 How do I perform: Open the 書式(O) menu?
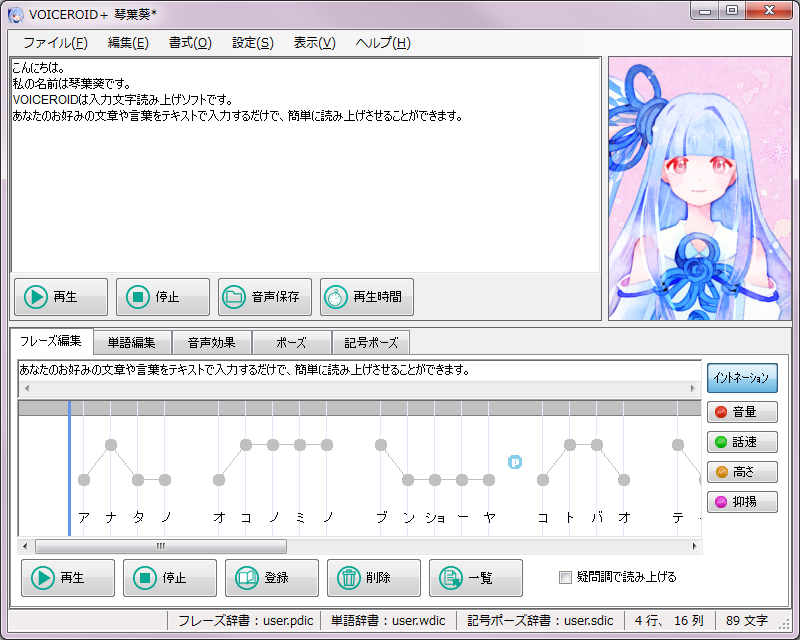coord(190,43)
